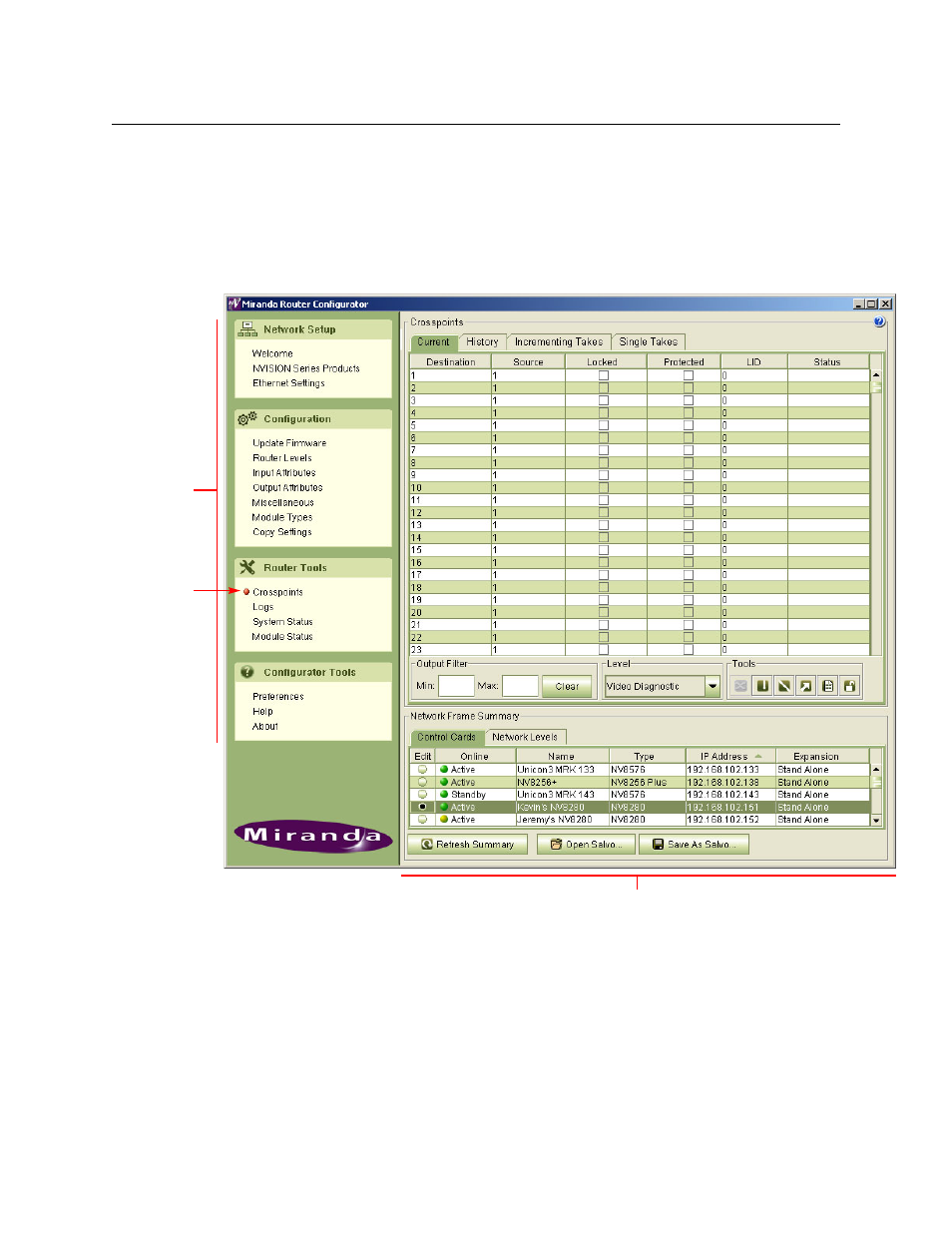Open Input Attributes in sidebar
The height and width of the screenshot is (1233, 952).
(283, 473)
